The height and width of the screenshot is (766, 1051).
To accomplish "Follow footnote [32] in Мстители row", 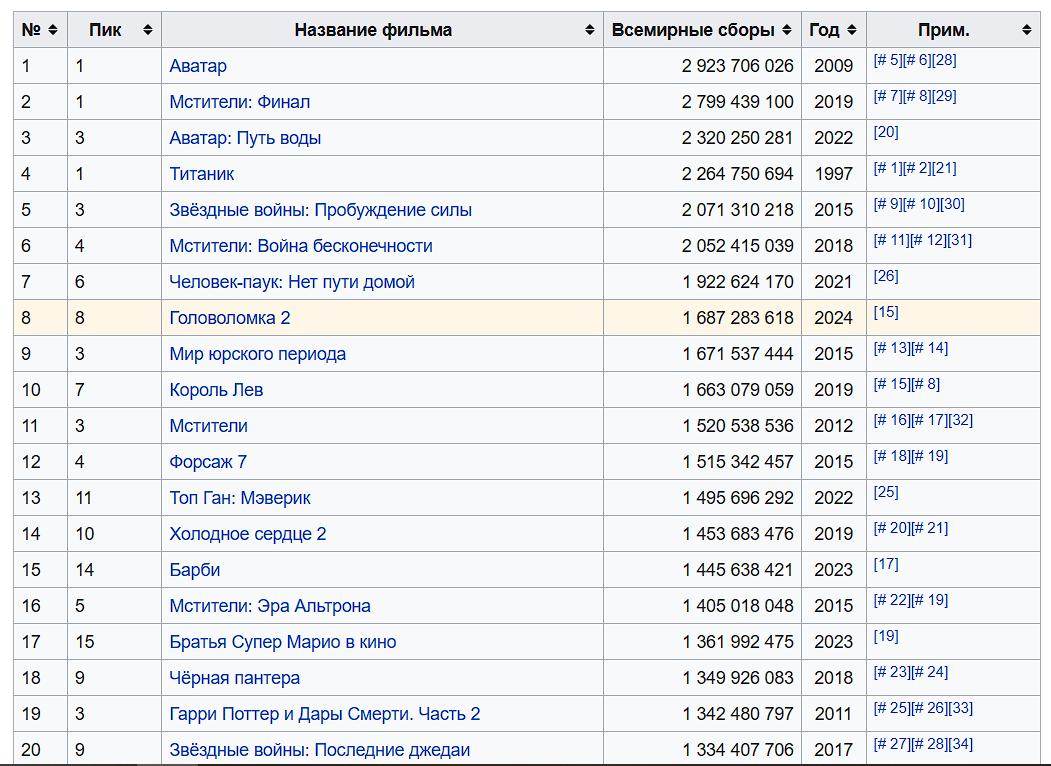I will tap(960, 420).
